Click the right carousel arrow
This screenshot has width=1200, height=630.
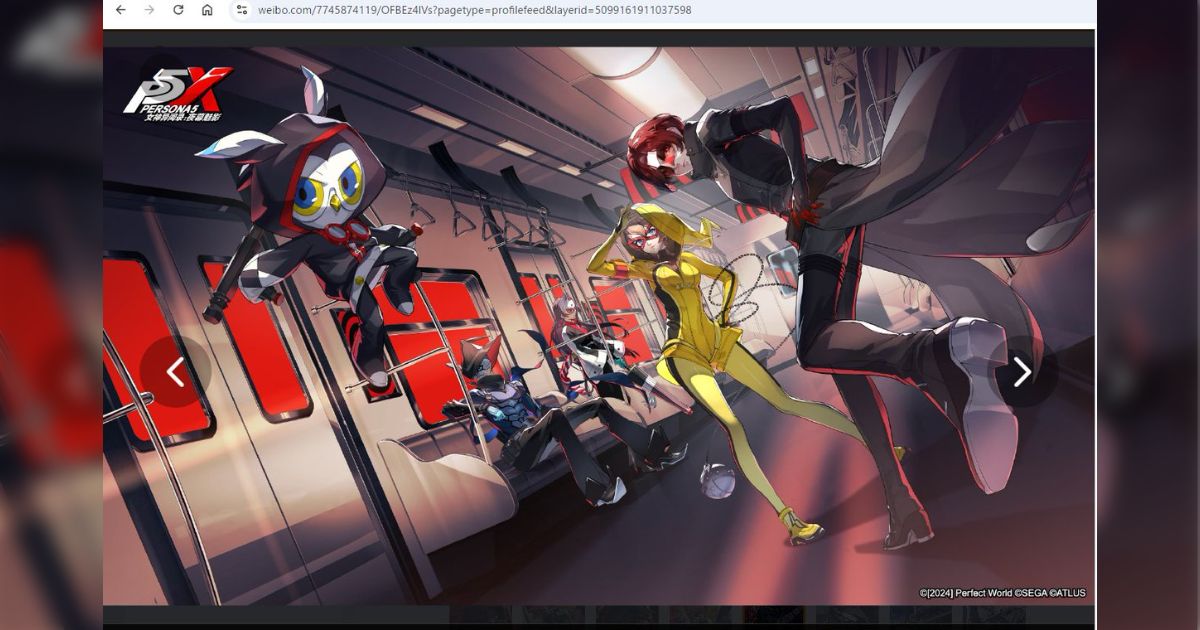(1022, 371)
